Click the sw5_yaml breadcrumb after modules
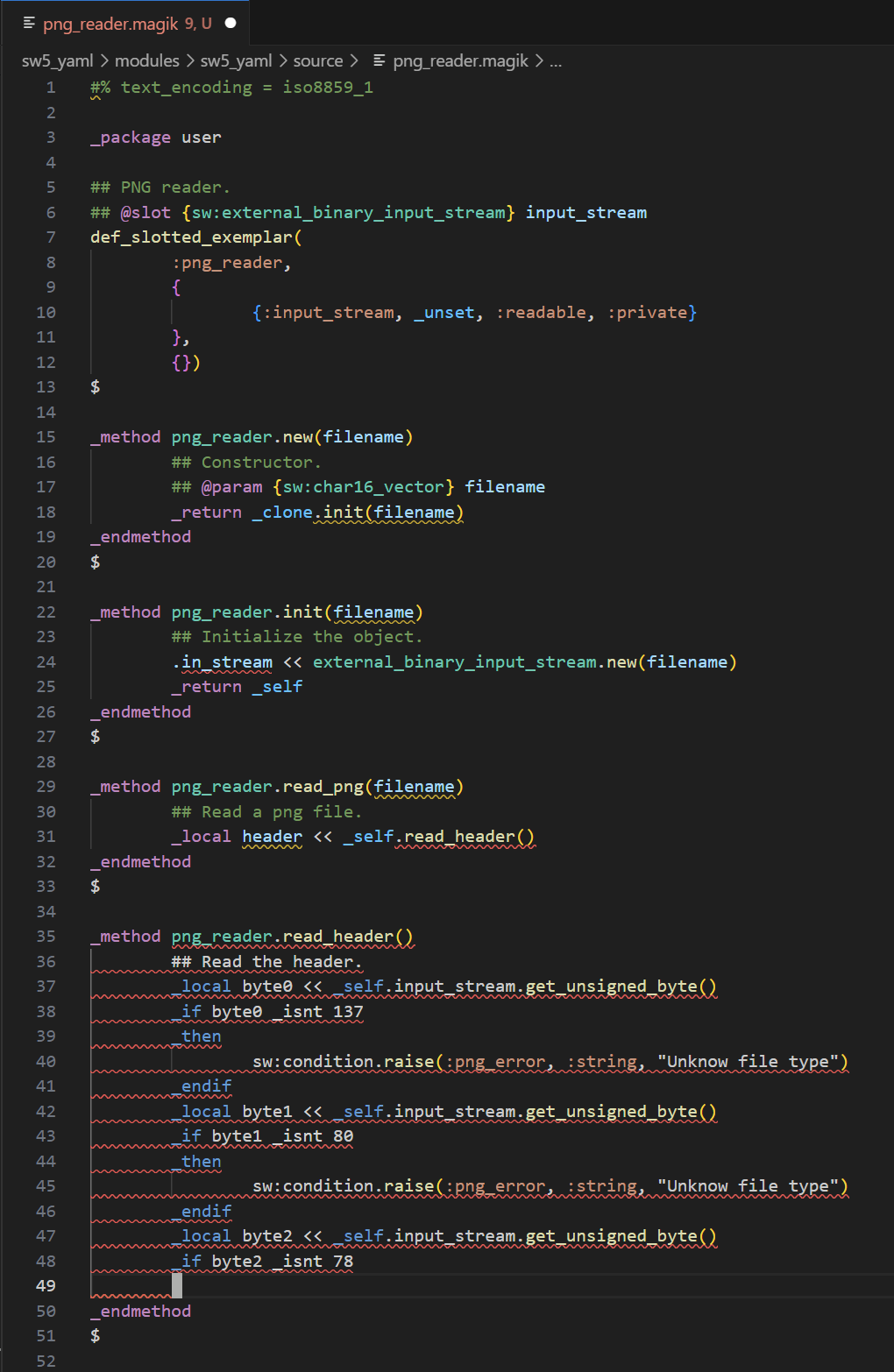The image size is (894, 1372). tap(236, 61)
